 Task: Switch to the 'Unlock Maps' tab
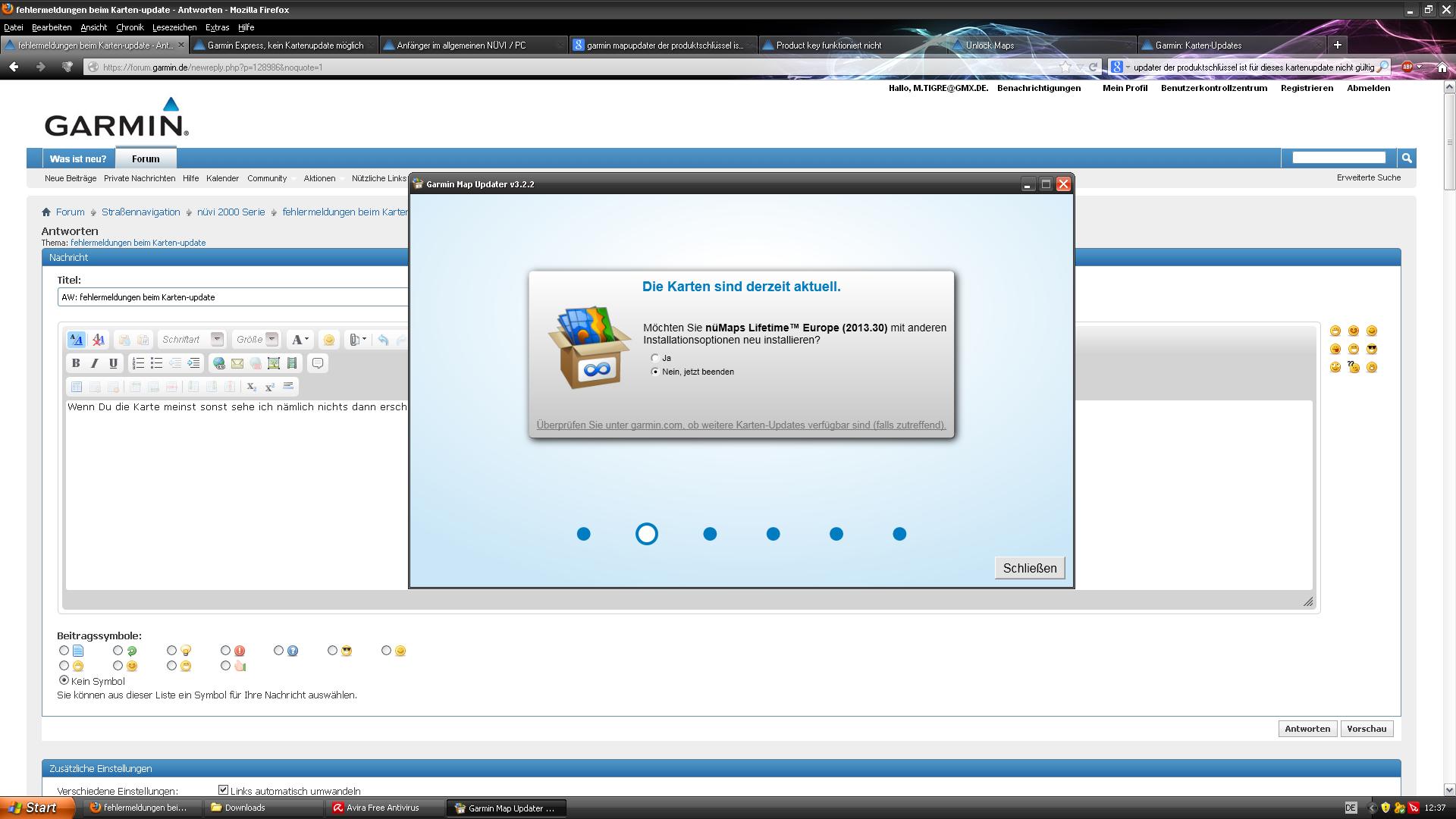point(1040,45)
